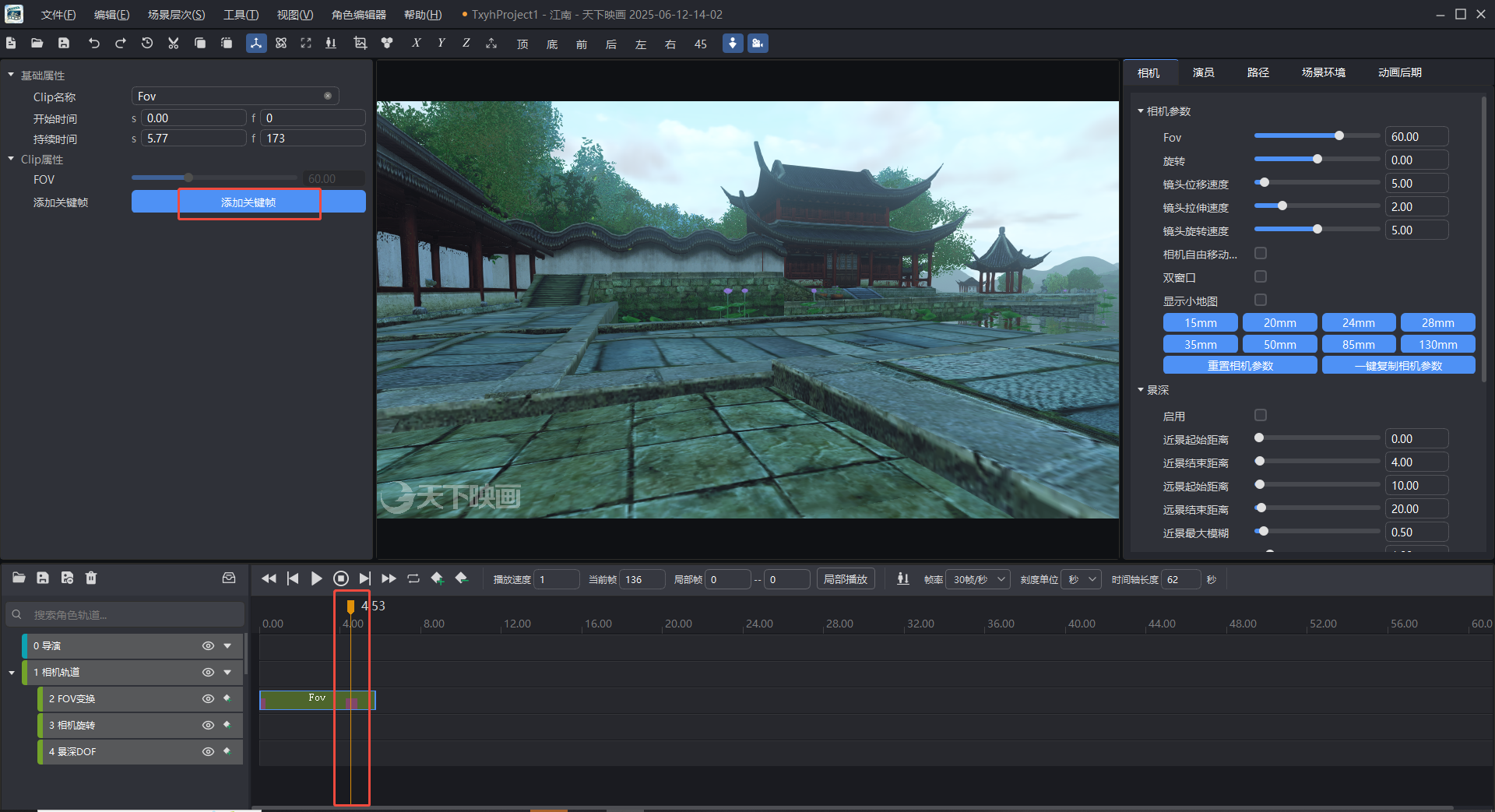Collapse the Clip属性 section
1495x812 pixels.
click(x=11, y=159)
